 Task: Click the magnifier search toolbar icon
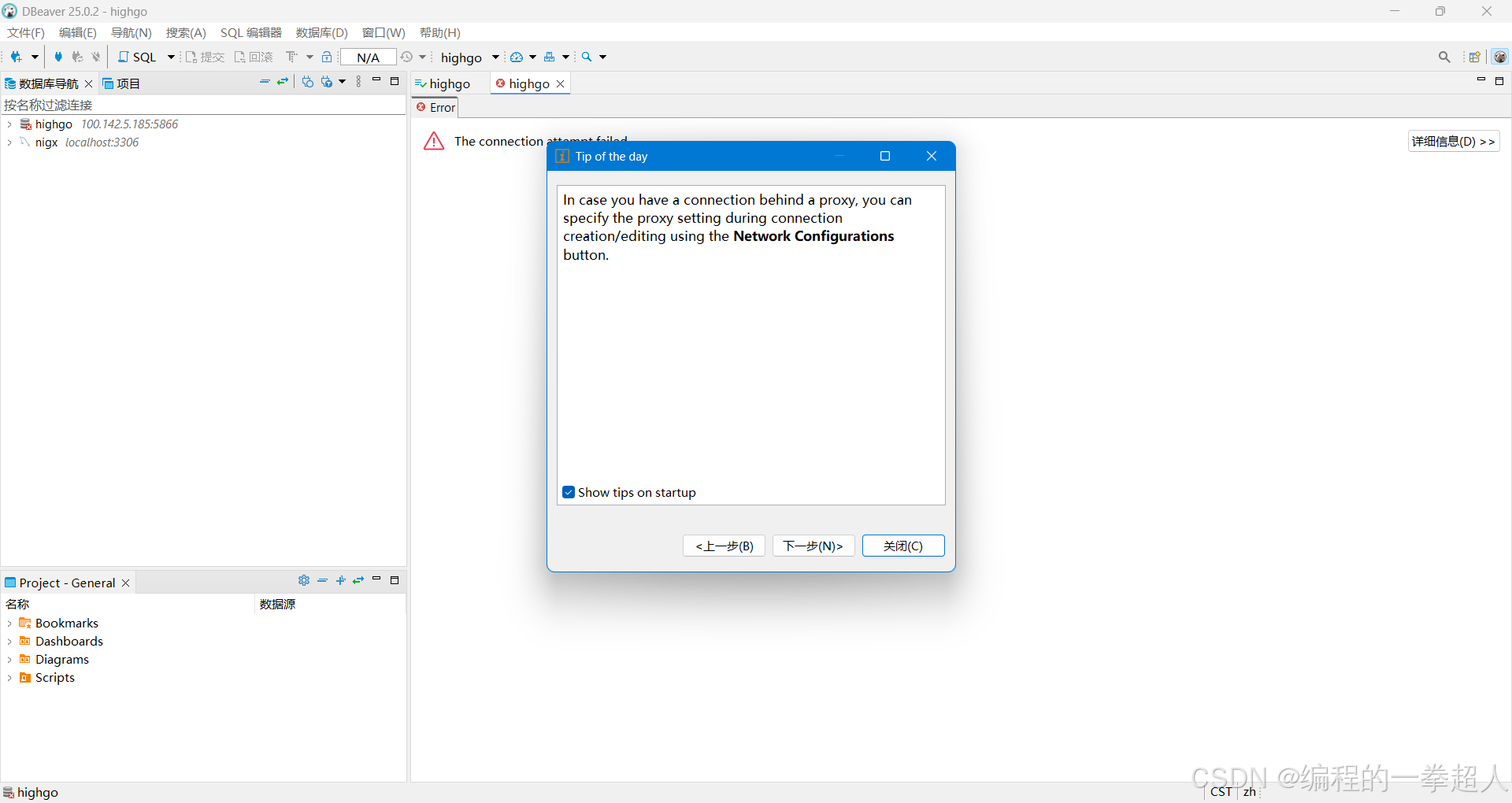587,57
